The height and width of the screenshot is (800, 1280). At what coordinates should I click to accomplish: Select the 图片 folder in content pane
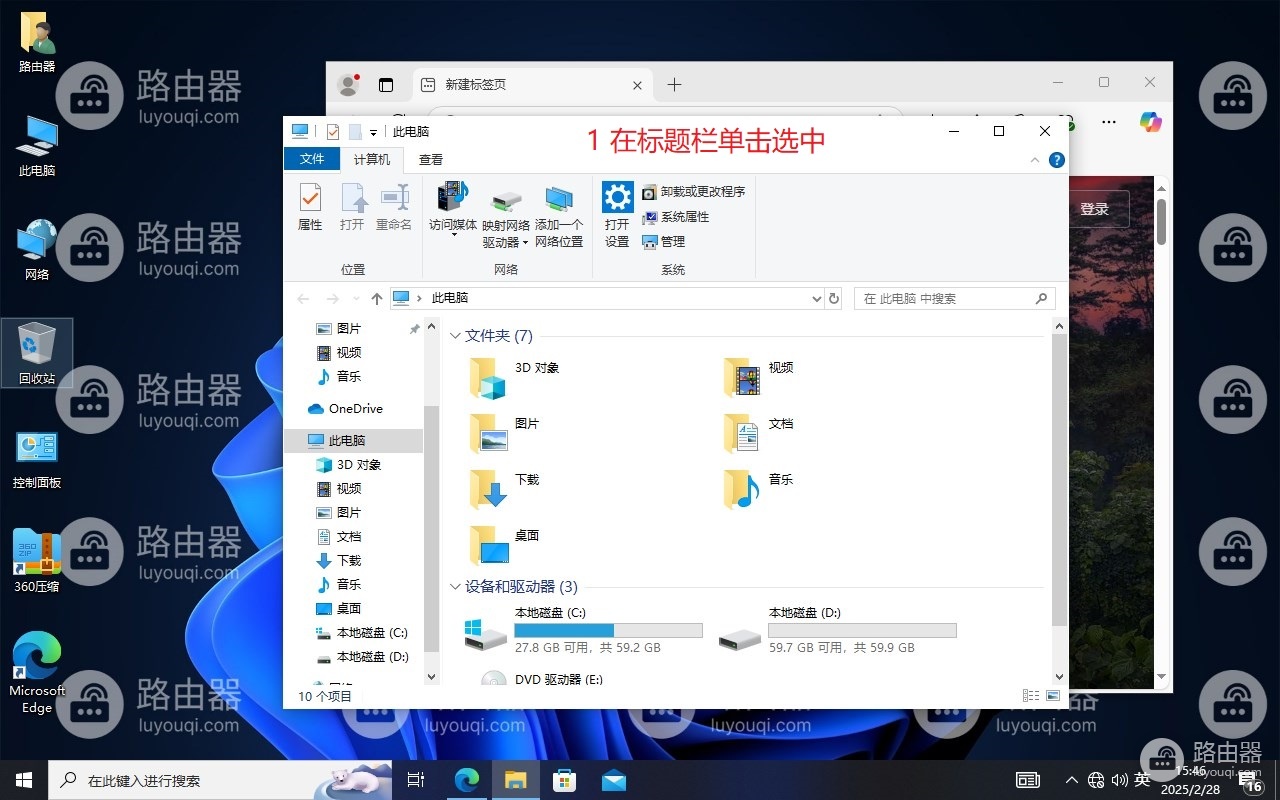click(505, 434)
